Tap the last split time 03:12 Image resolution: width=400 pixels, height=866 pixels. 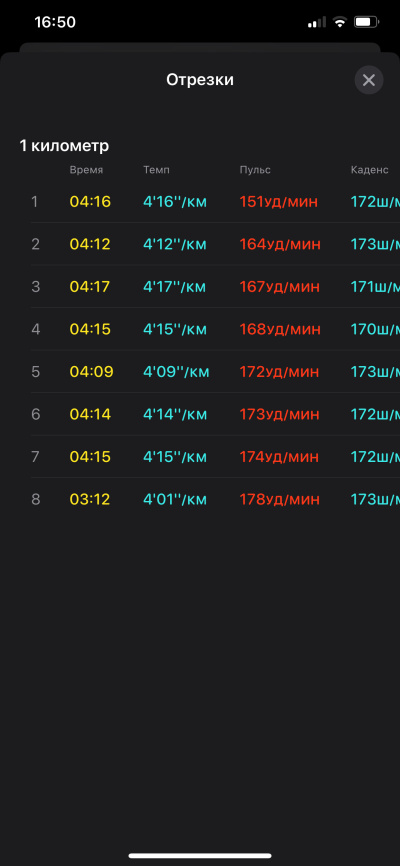90,499
